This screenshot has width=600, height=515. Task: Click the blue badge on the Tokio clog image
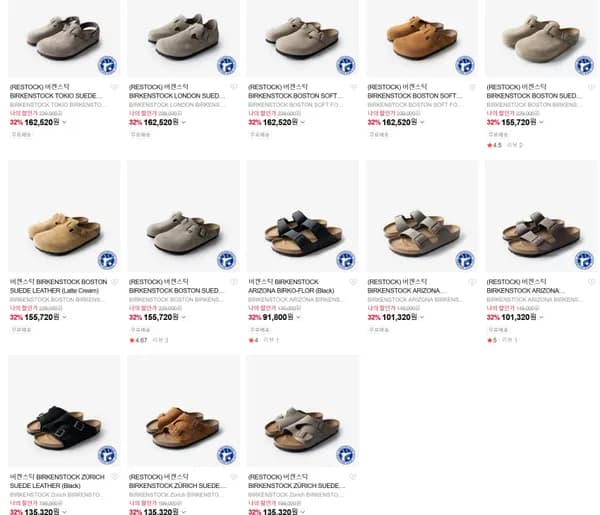107,65
